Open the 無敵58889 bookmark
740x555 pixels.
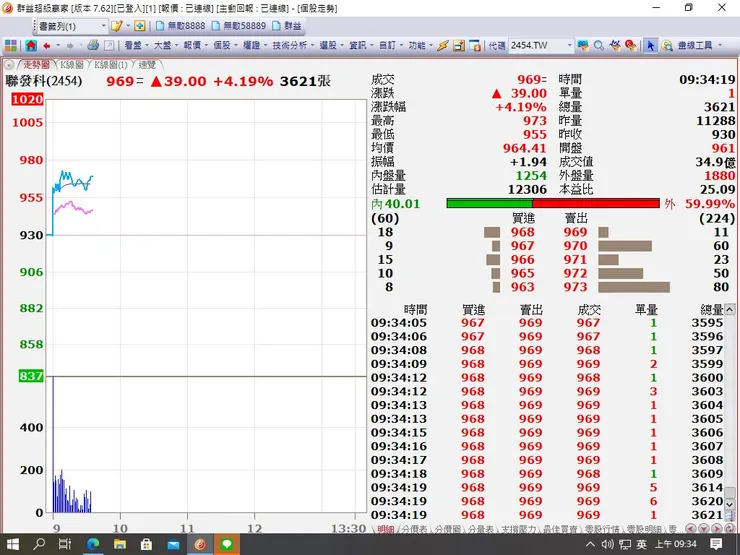coord(239,26)
